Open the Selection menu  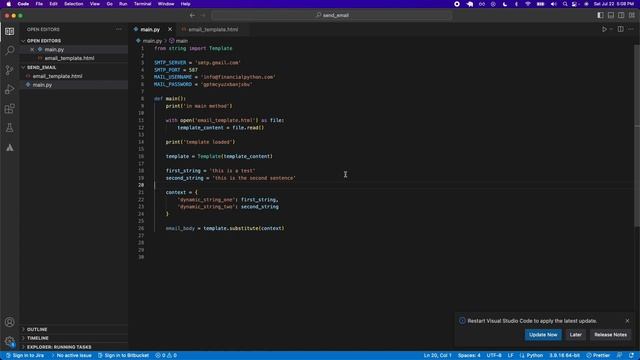[73, 4]
